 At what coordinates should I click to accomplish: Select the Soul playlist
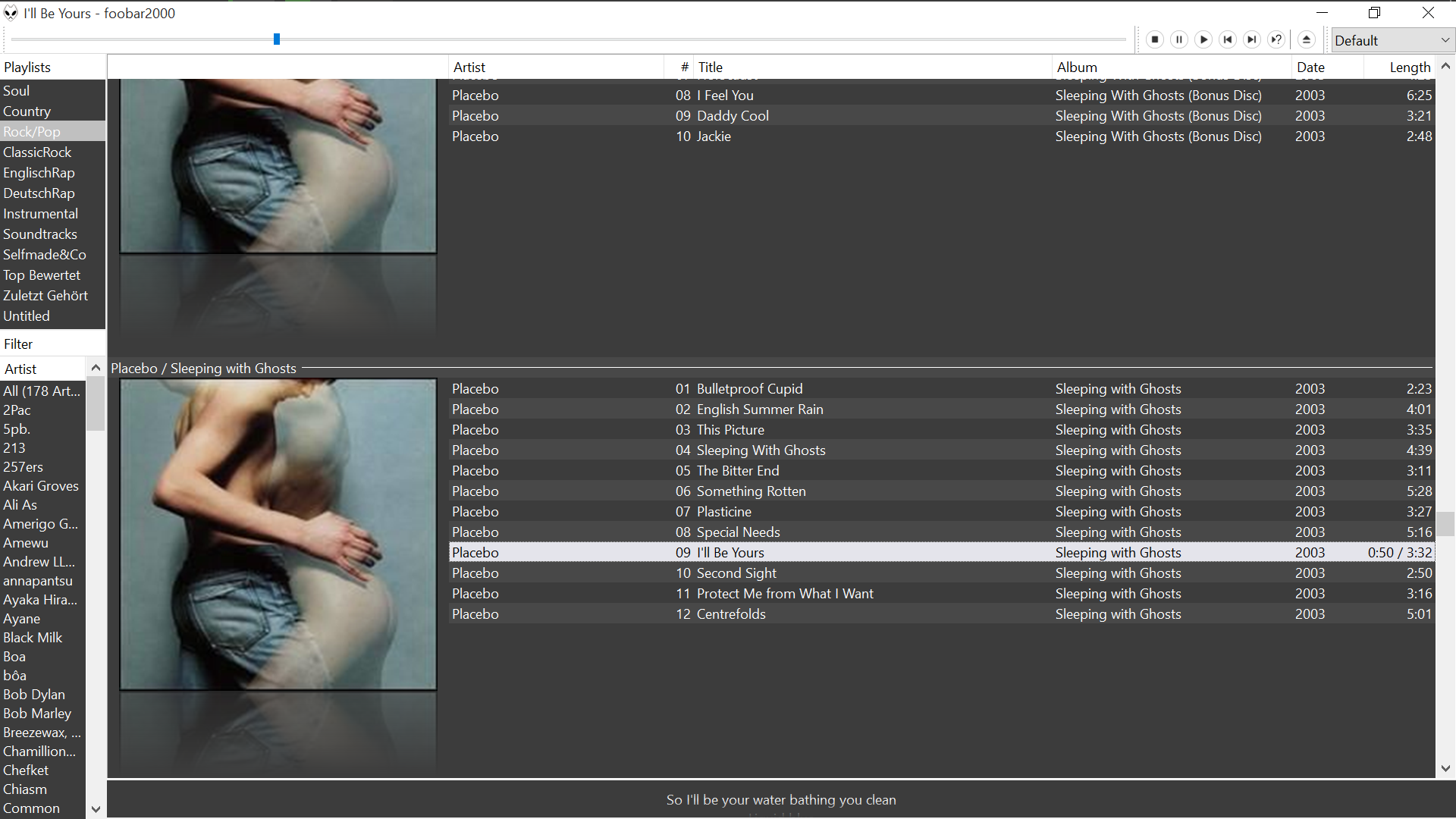click(52, 91)
